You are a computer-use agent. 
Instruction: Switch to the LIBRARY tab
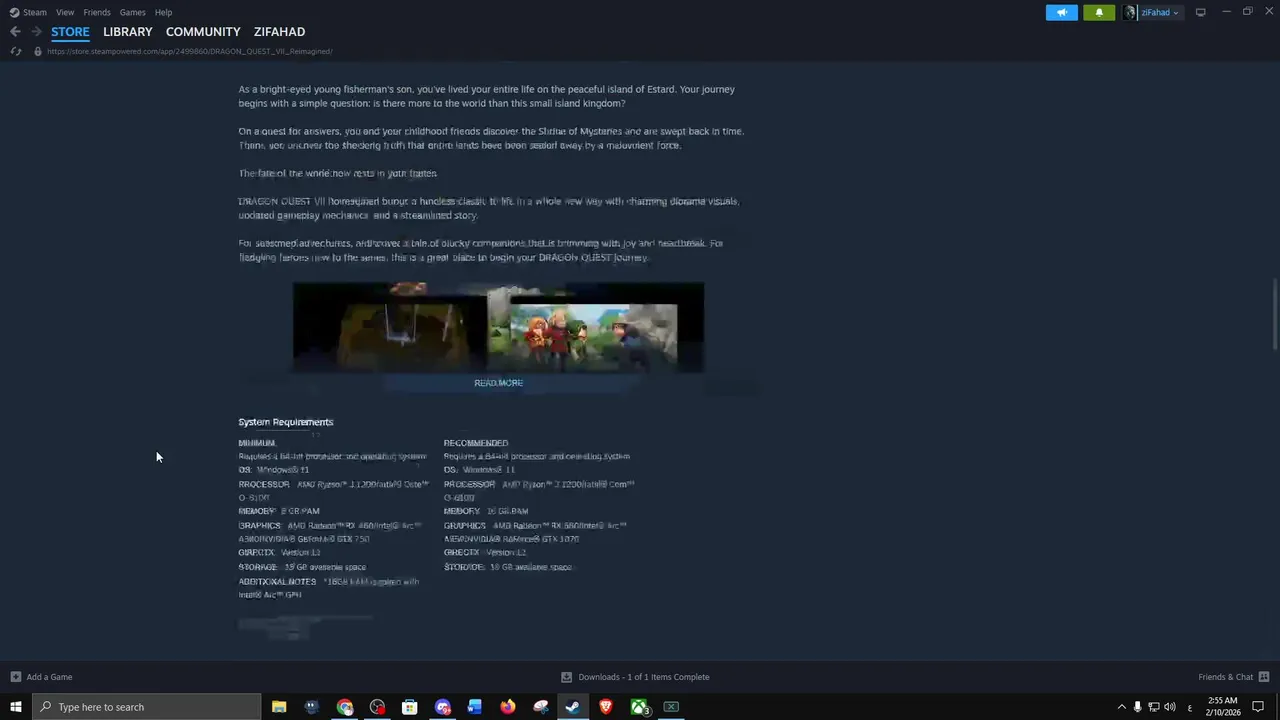128,32
